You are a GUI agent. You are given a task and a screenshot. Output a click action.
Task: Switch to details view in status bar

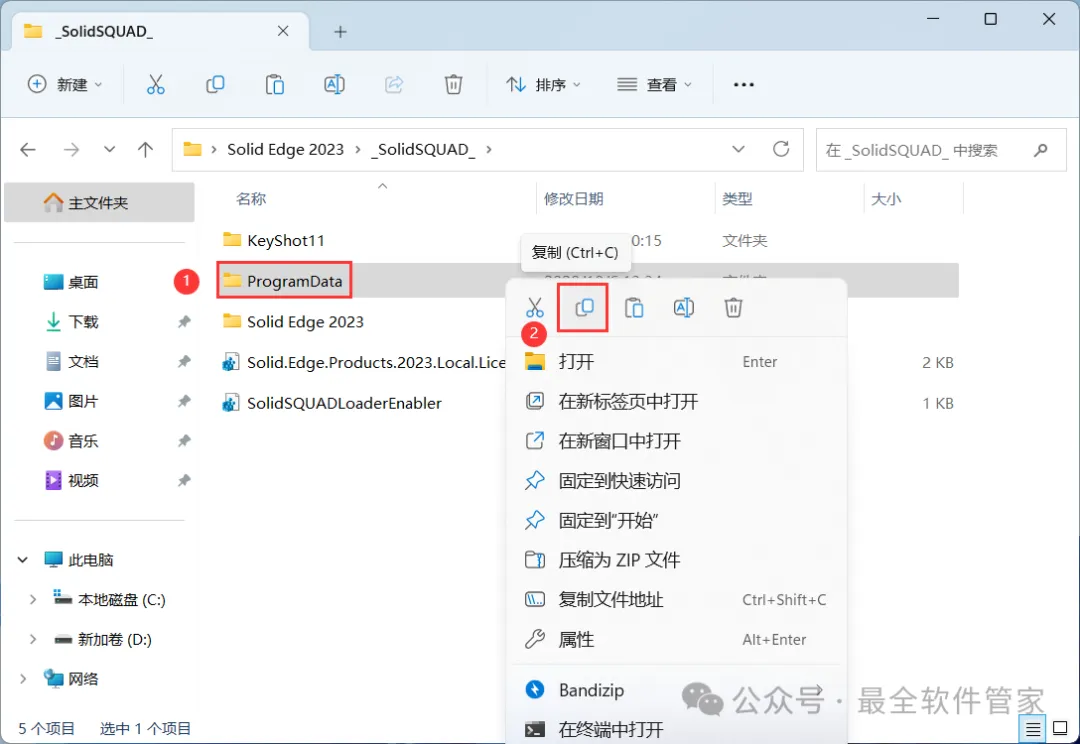(x=1032, y=728)
